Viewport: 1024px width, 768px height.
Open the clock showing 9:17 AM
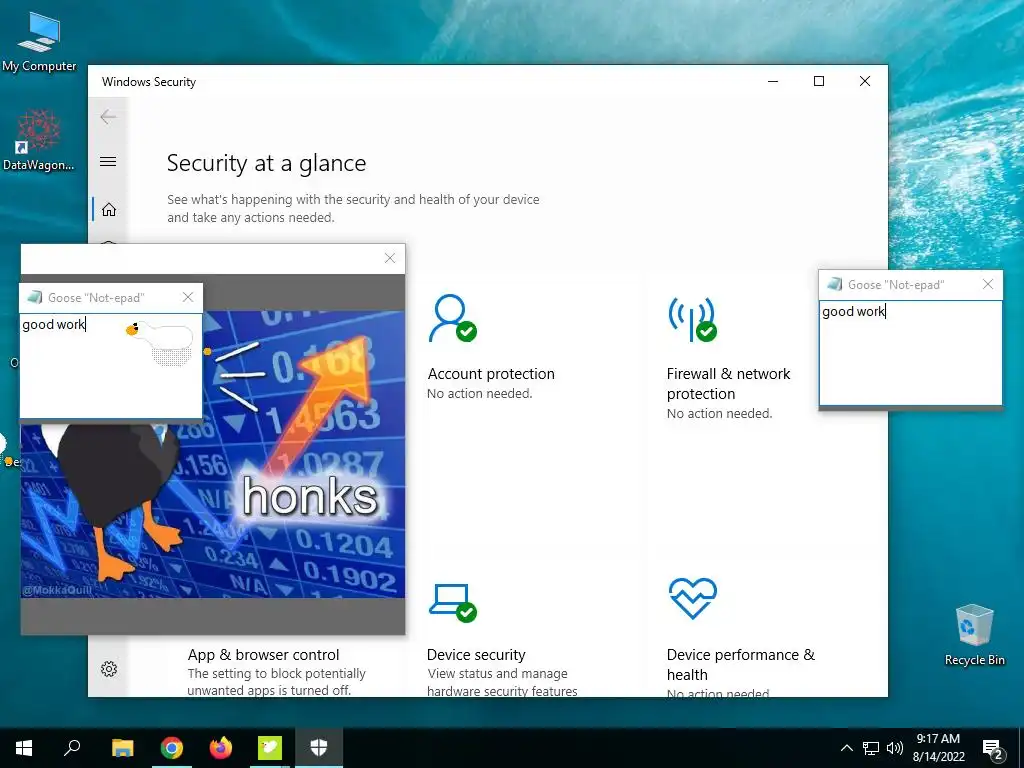(938, 748)
